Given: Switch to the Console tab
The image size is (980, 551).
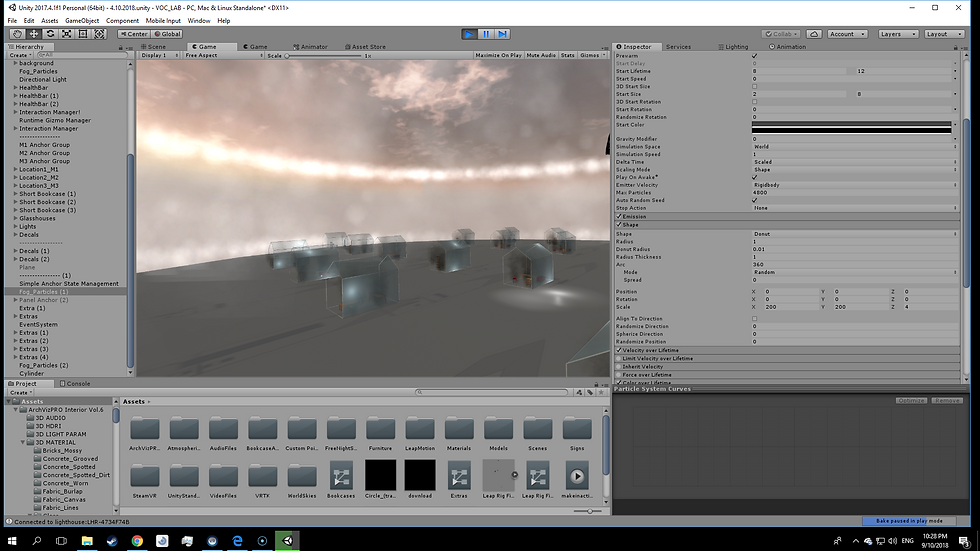Looking at the screenshot, I should point(75,384).
